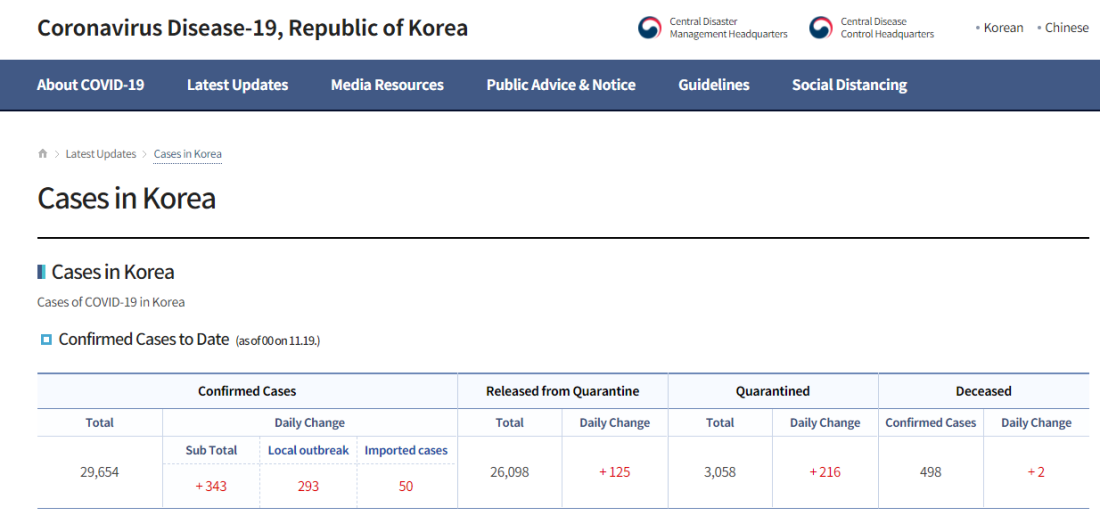Screen dimensions: 1100x524
Task: Click the deceased count 498
Action: [930, 472]
